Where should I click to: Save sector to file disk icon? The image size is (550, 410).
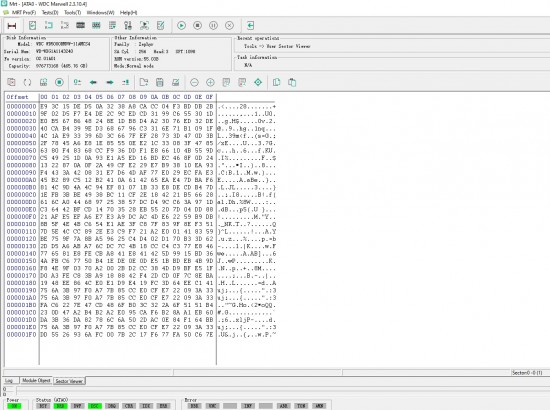160,82
